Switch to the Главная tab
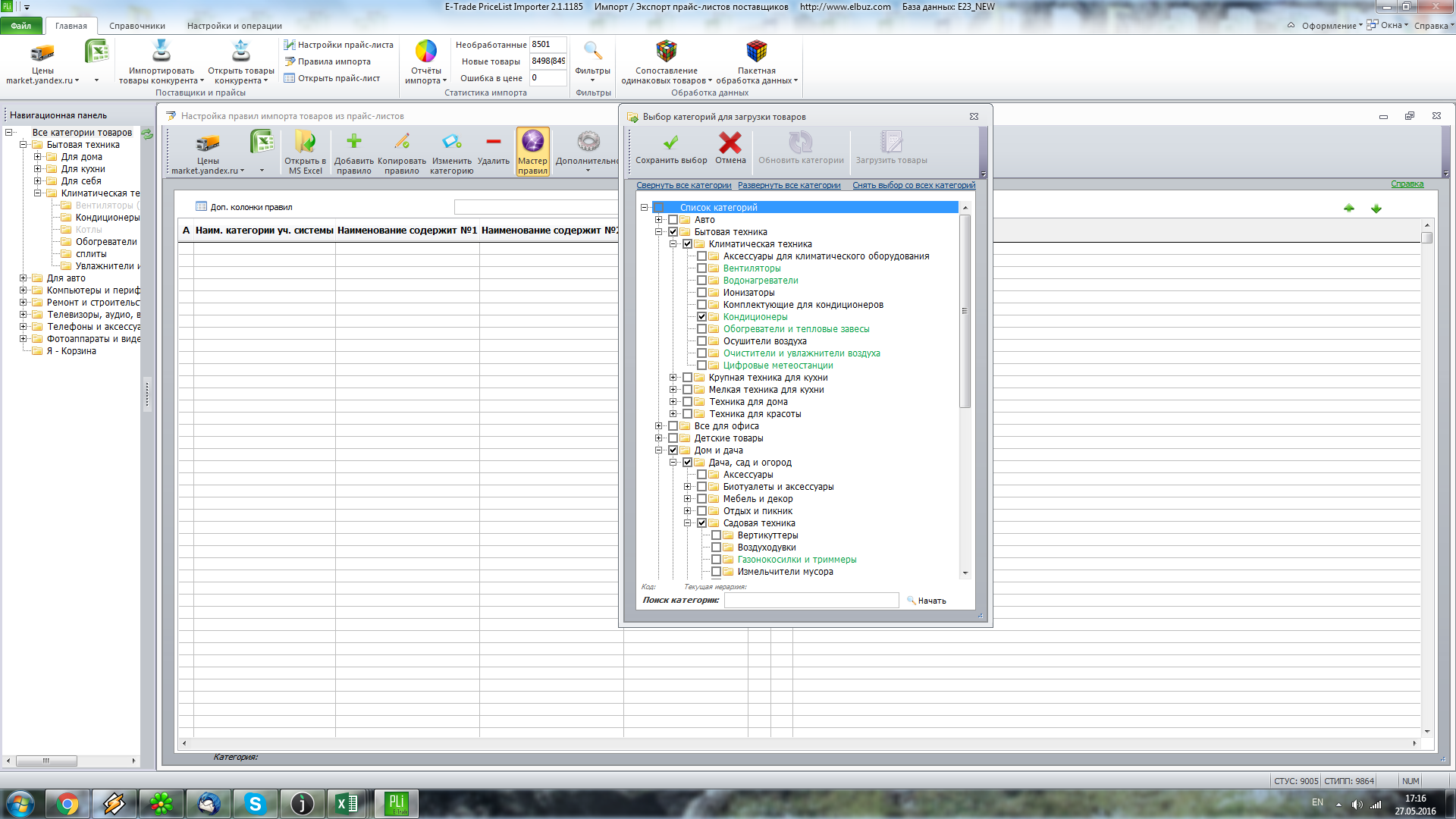1456x819 pixels. click(71, 26)
